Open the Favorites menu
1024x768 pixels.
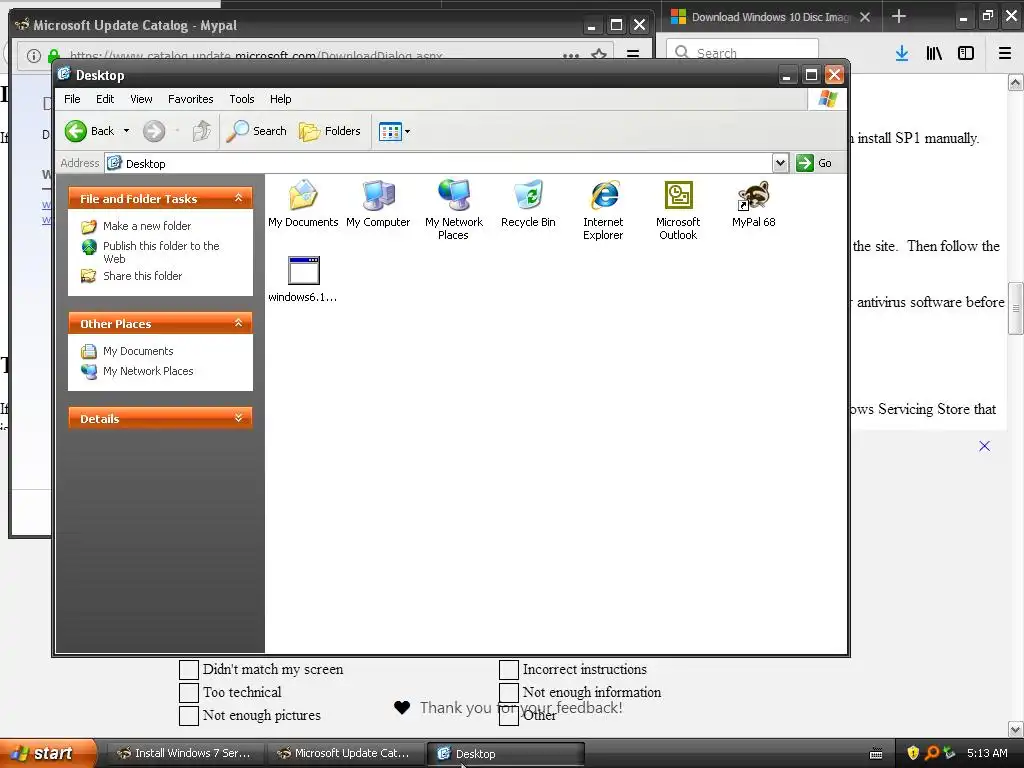(190, 99)
